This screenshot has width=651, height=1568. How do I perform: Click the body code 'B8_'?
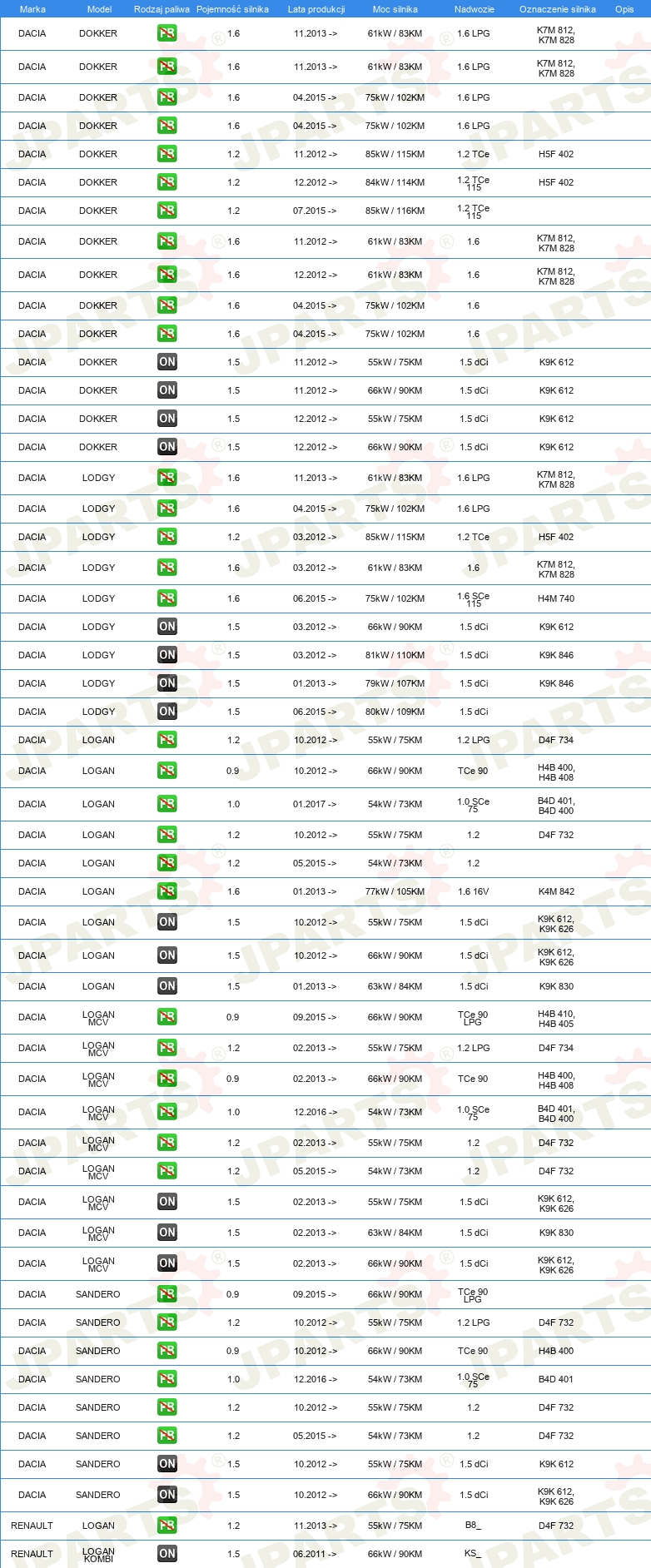click(473, 1526)
